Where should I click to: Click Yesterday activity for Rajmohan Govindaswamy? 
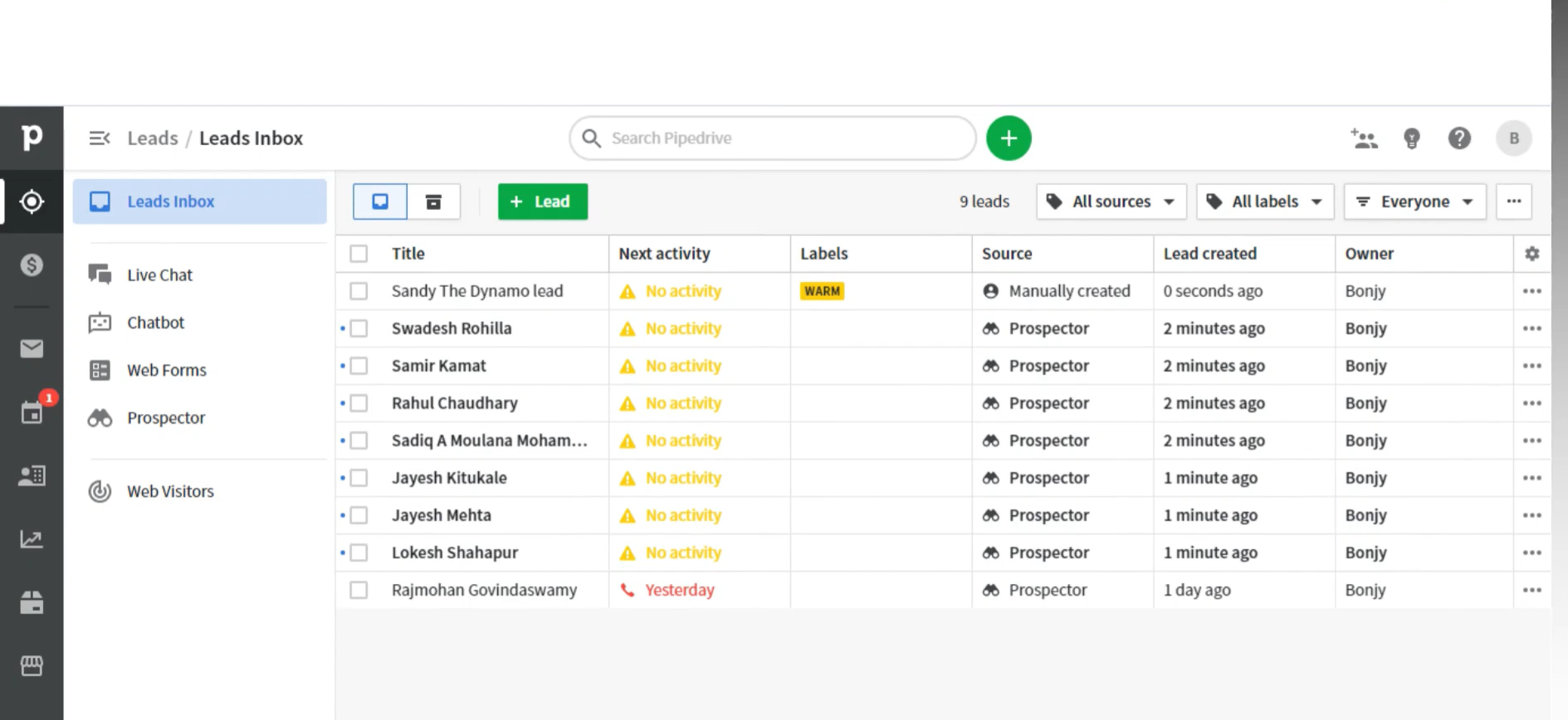[680, 590]
